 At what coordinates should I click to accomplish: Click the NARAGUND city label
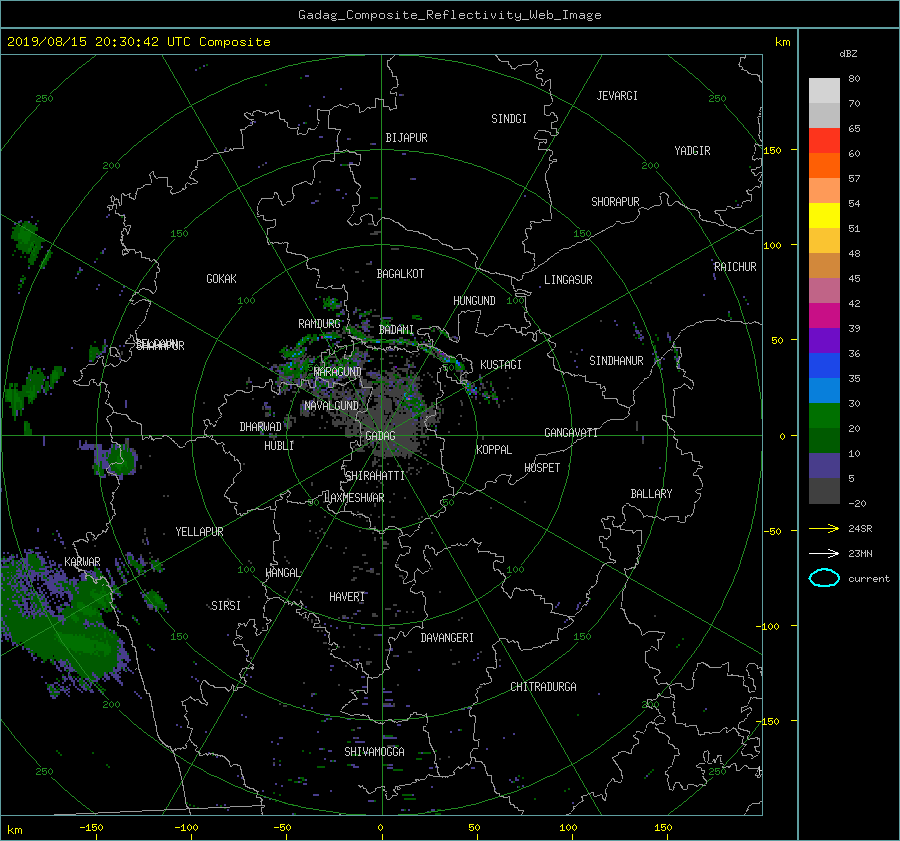[338, 372]
